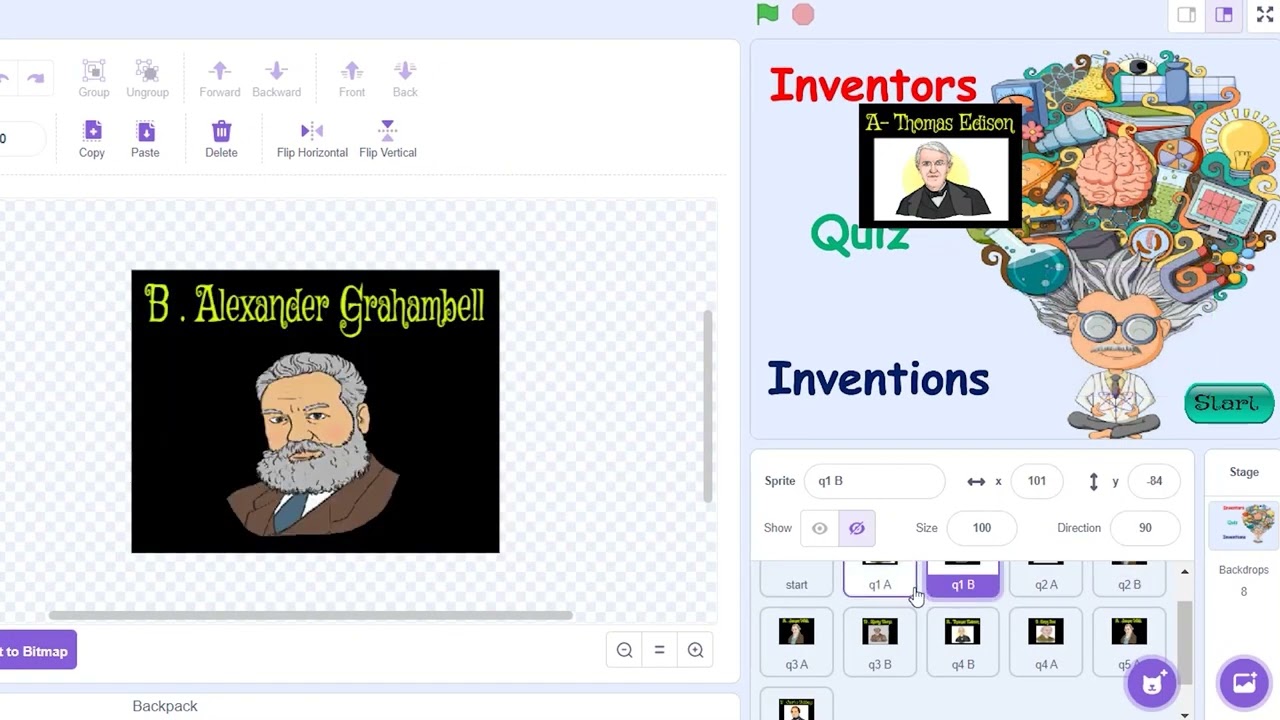Select the Stage backdrop thumbnail

coord(1244,525)
